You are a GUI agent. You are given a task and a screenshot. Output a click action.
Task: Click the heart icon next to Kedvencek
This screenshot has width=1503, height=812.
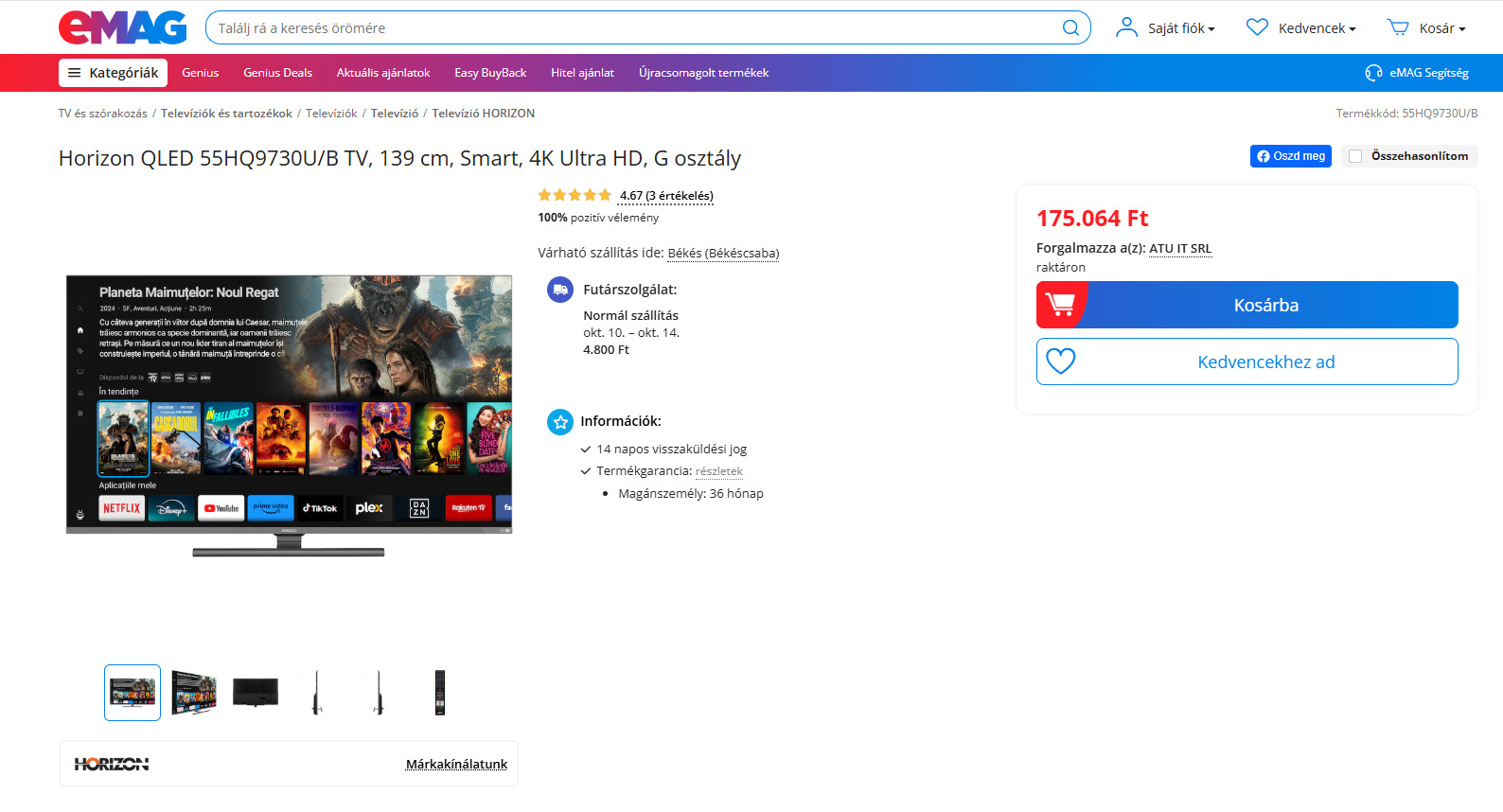[1257, 27]
